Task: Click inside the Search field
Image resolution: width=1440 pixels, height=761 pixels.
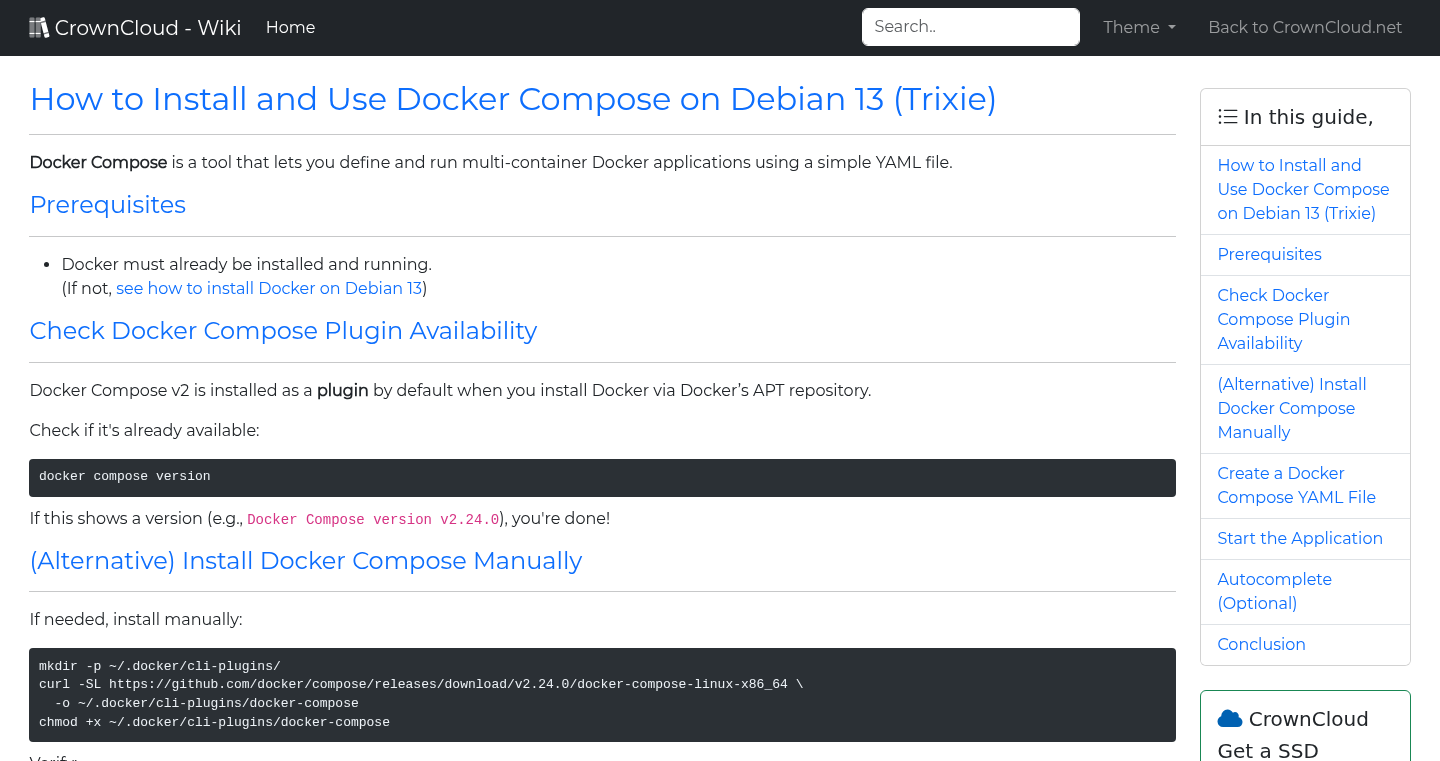Action: tap(969, 26)
